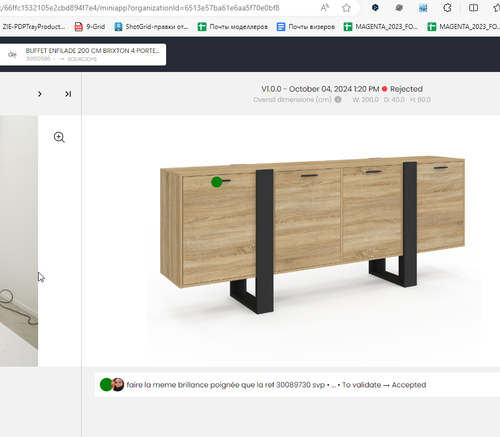This screenshot has width=500, height=437.
Task: Click the green annotation marker on the buffet
Action: point(217,182)
